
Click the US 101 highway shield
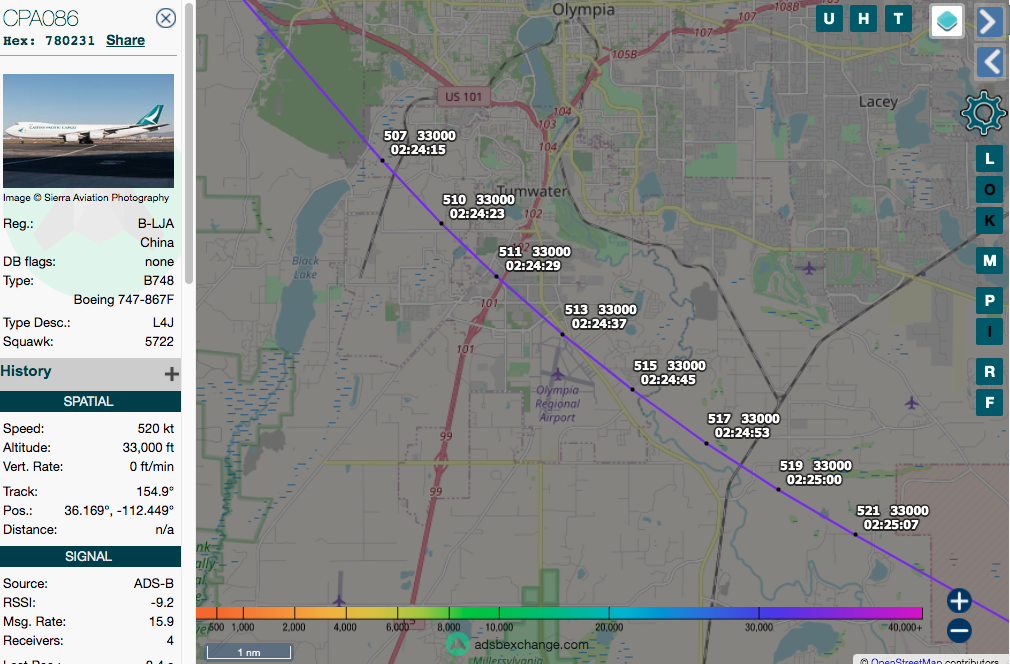point(464,97)
